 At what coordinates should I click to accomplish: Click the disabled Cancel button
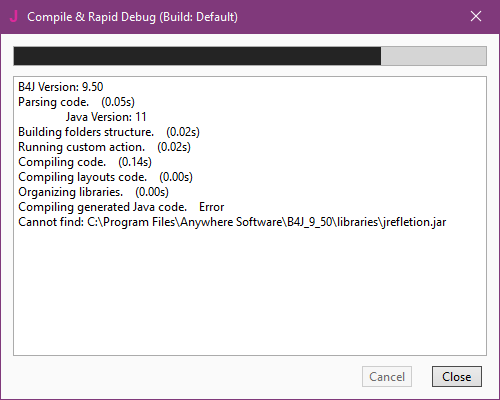(x=387, y=377)
